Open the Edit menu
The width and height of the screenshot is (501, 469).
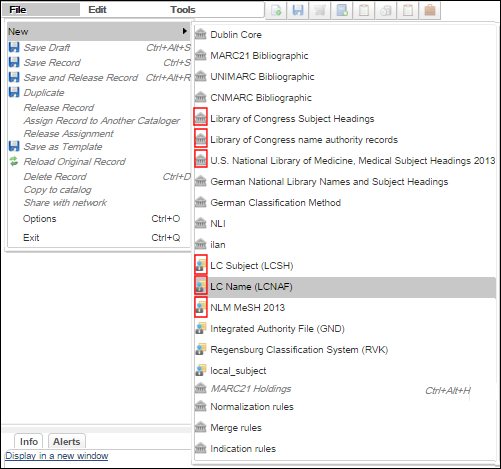pos(97,10)
